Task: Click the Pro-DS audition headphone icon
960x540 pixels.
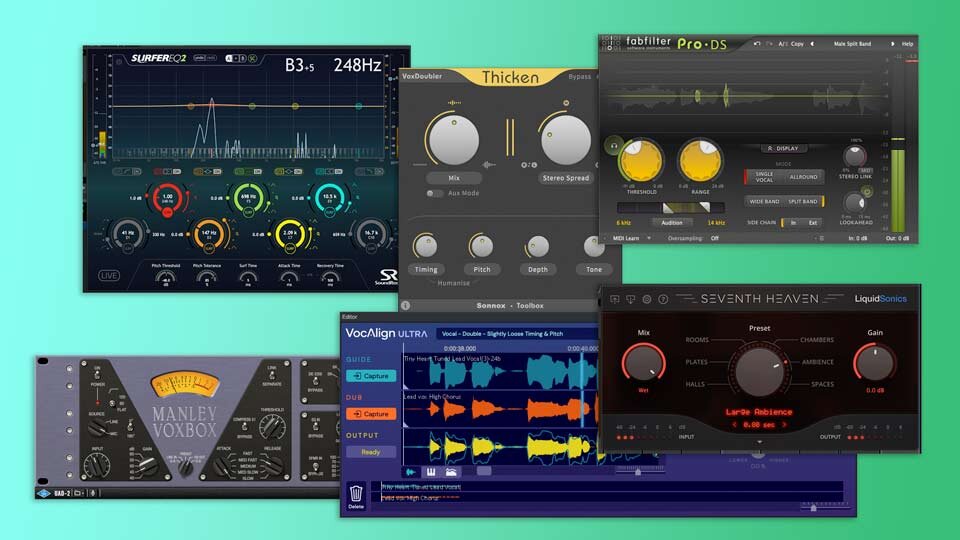Action: tap(613, 146)
